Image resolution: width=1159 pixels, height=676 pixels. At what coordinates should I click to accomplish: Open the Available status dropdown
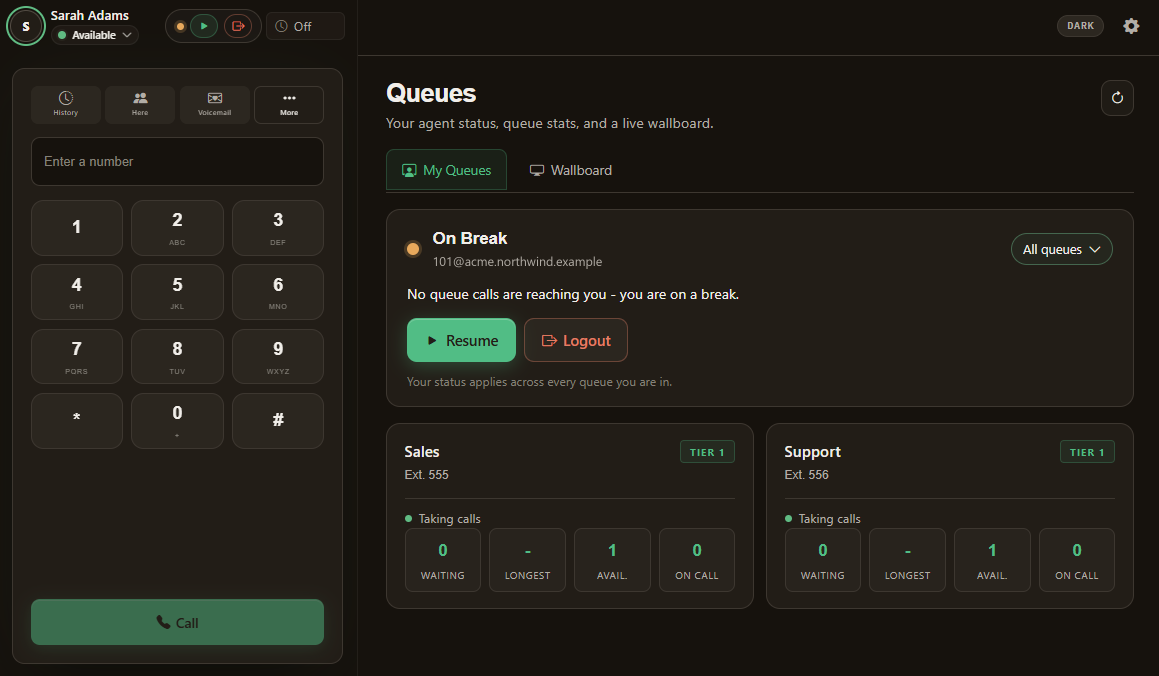click(x=95, y=35)
